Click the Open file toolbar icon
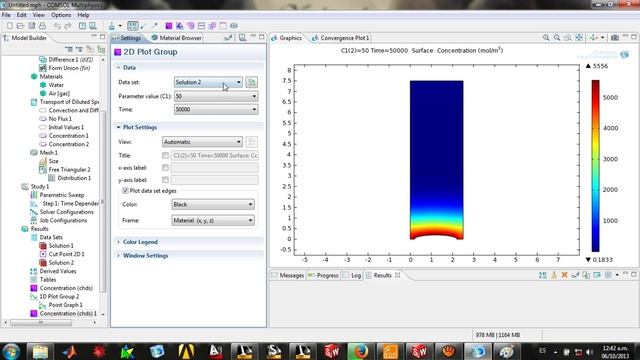640x360 pixels. [20, 26]
